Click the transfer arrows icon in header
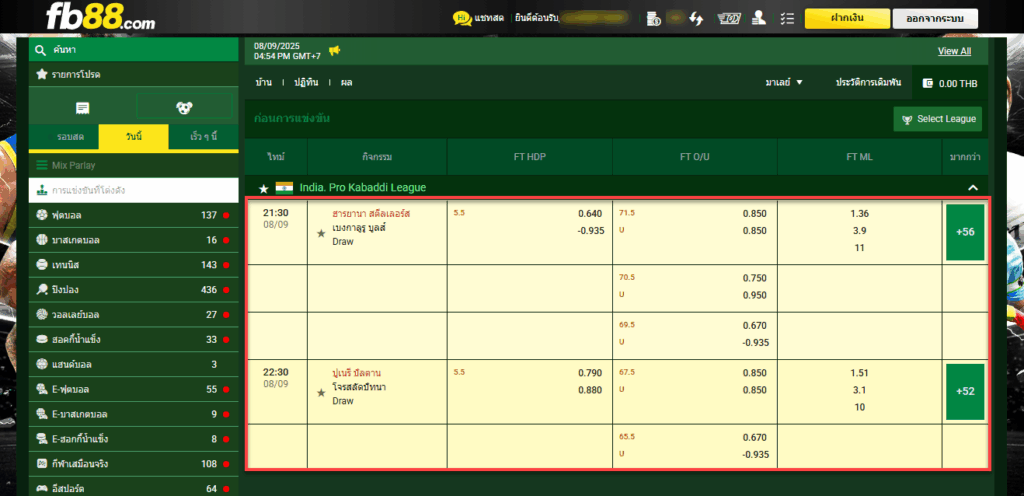Screen dimensions: 1024x496 (696, 18)
